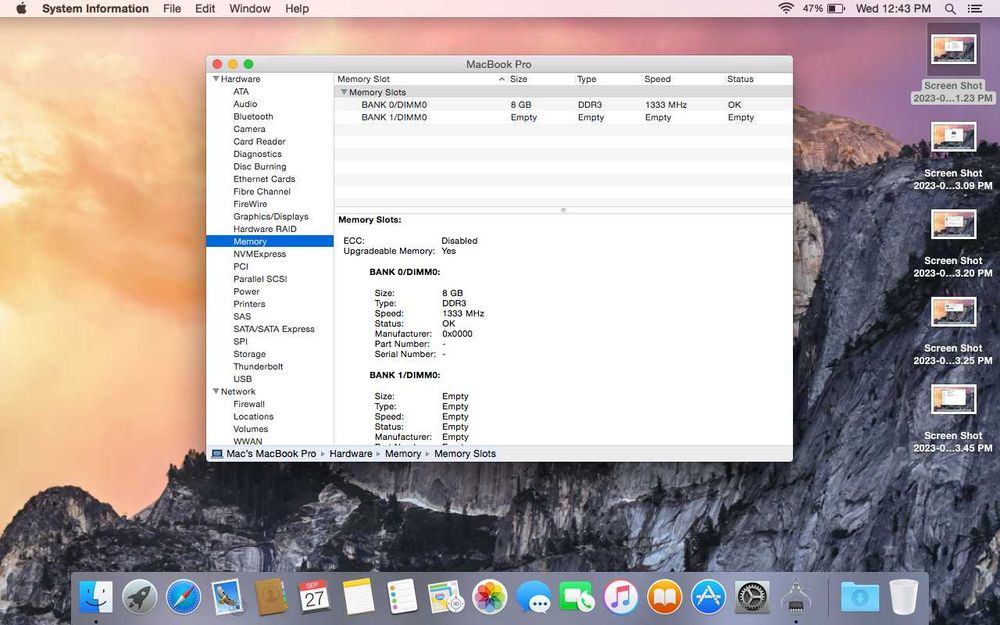
Task: Select Ethernet Cards in sidebar
Action: pyautogui.click(x=264, y=179)
